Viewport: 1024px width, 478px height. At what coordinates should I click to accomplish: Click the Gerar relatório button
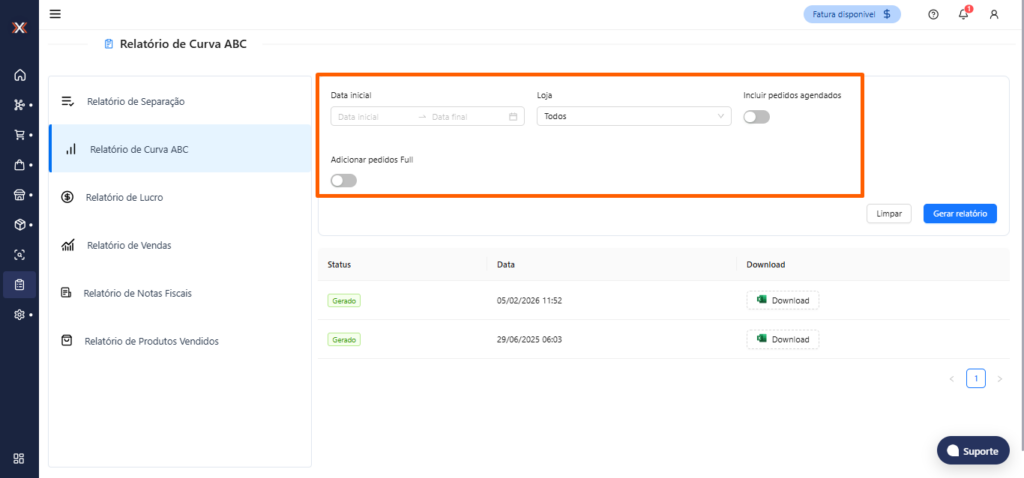pyautogui.click(x=959, y=214)
